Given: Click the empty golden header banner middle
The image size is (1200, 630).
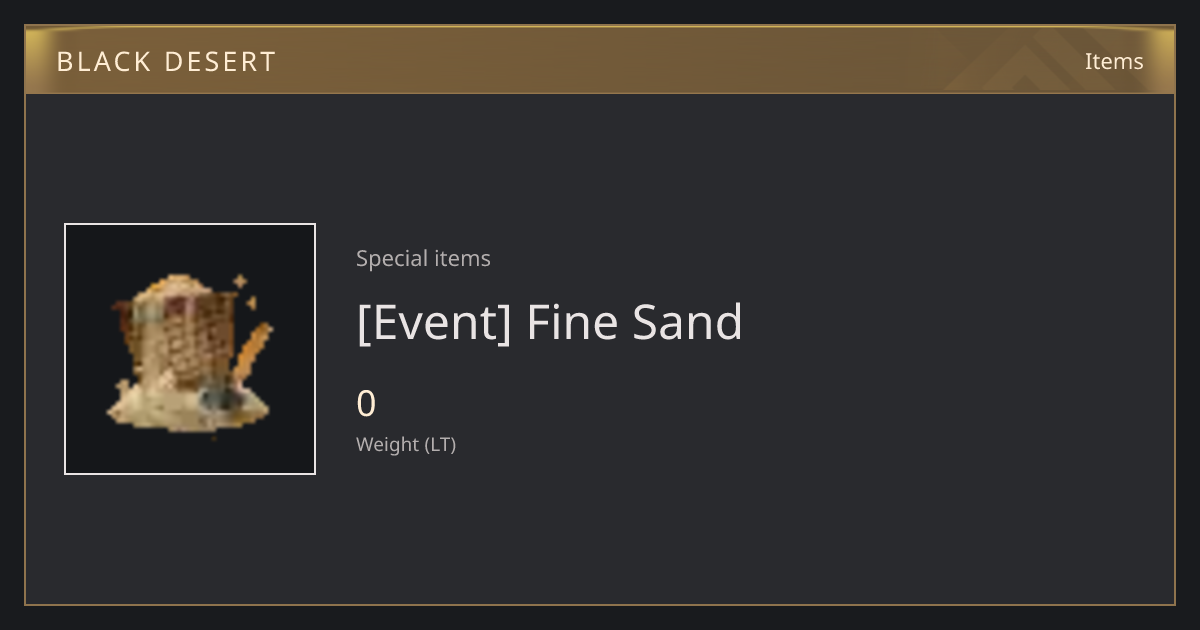Looking at the screenshot, I should coord(600,60).
